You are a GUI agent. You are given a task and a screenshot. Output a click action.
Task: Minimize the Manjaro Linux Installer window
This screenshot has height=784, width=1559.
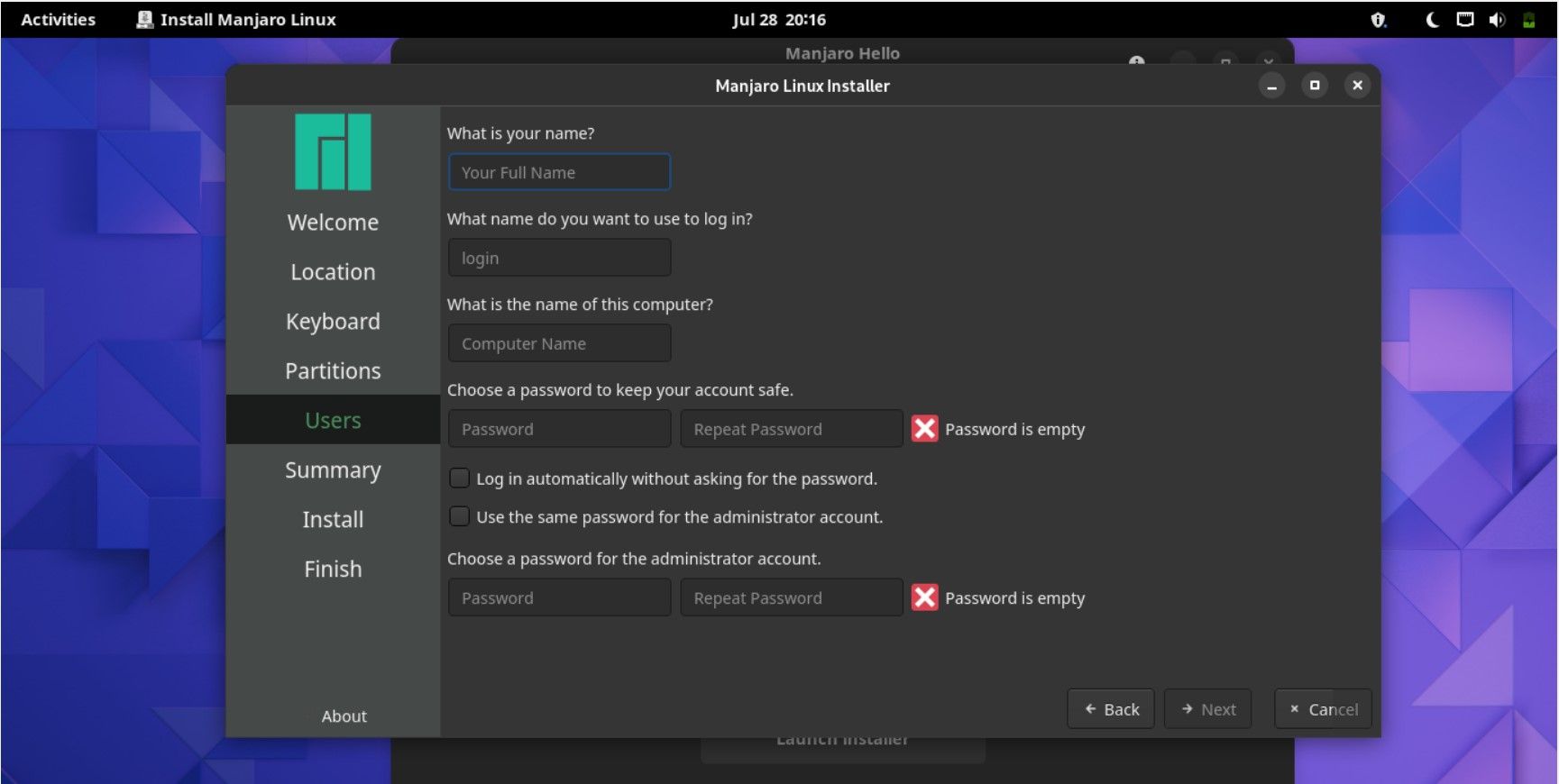[1271, 86]
